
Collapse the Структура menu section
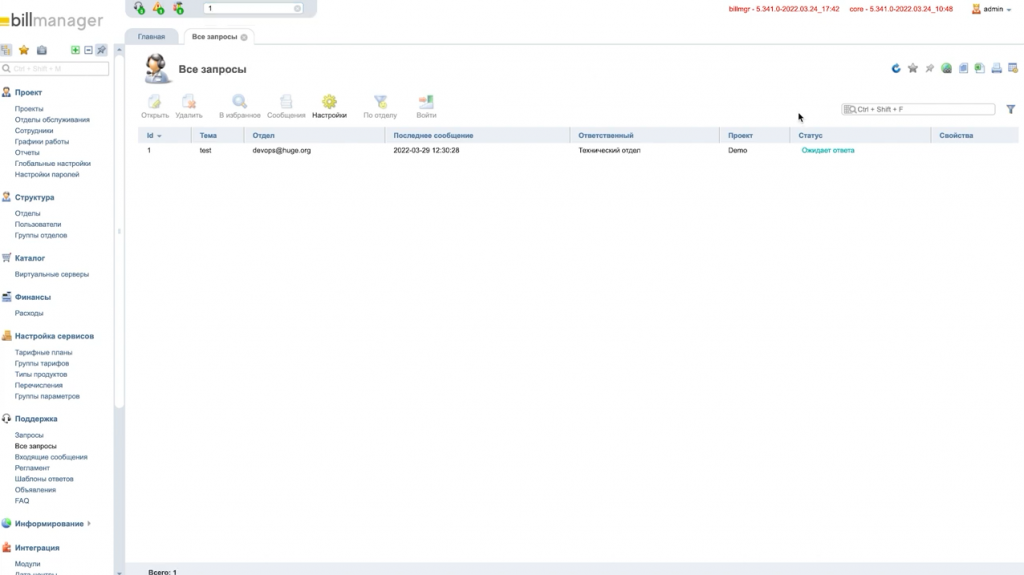pyautogui.click(x=34, y=197)
